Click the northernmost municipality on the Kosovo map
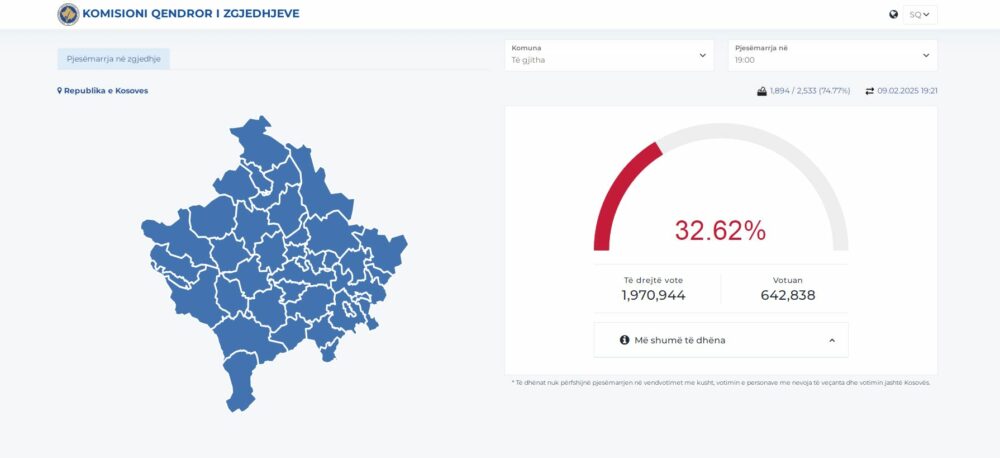 pyautogui.click(x=254, y=140)
